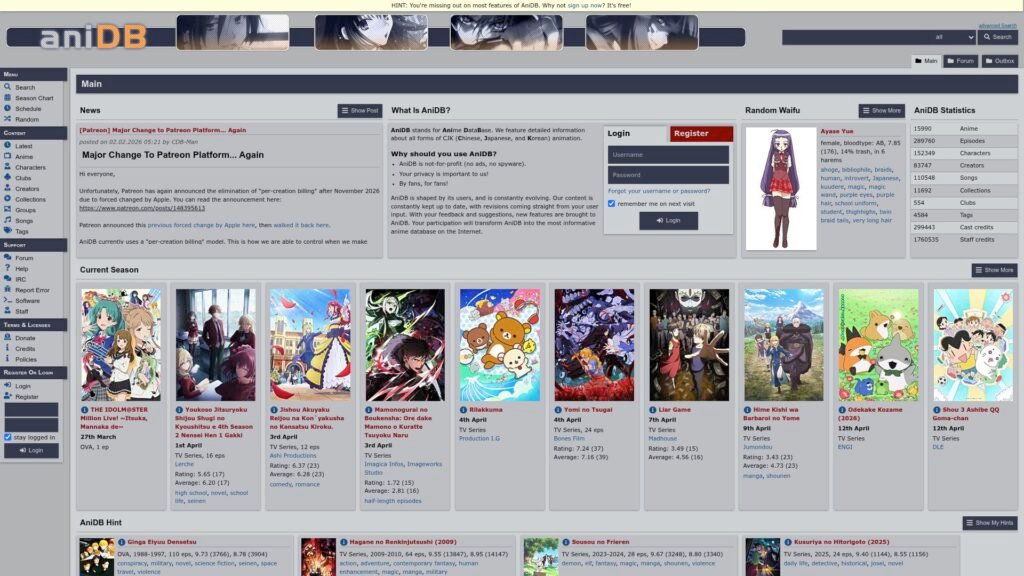The image size is (1024, 576).
Task: Click the Username input field
Action: click(x=668, y=155)
